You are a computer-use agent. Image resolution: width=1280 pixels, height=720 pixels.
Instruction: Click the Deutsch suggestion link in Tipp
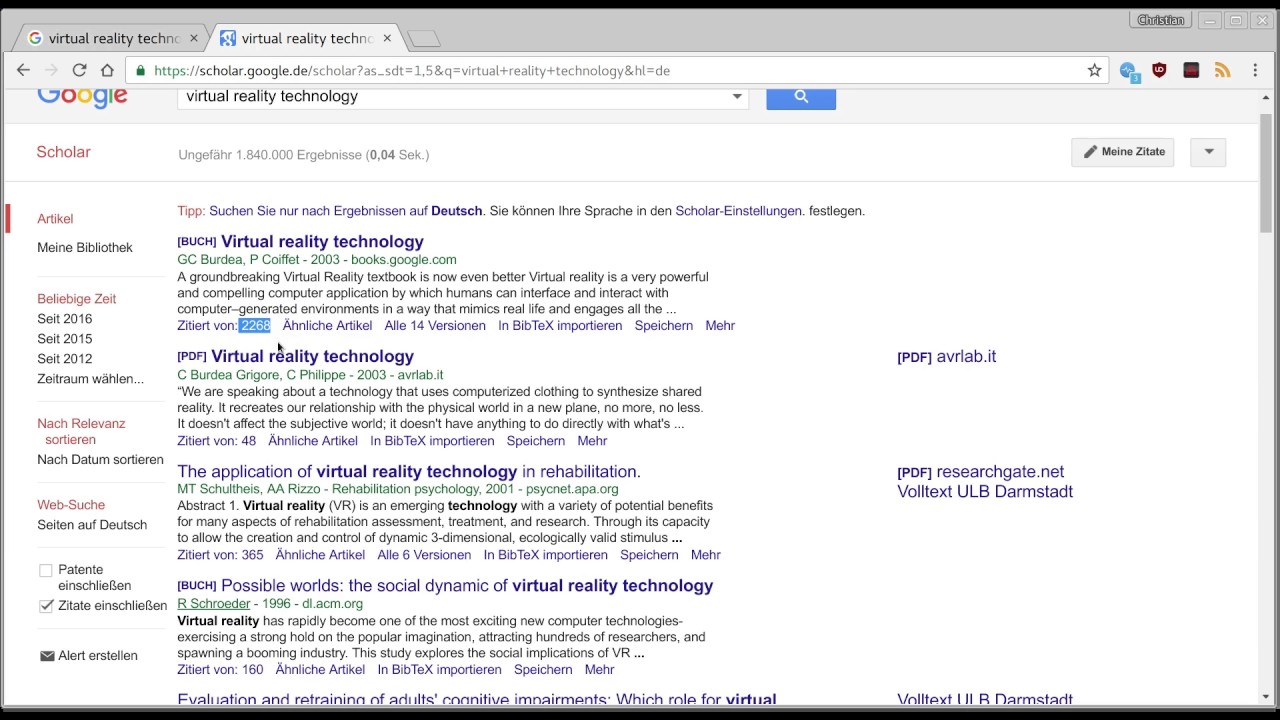click(x=346, y=211)
